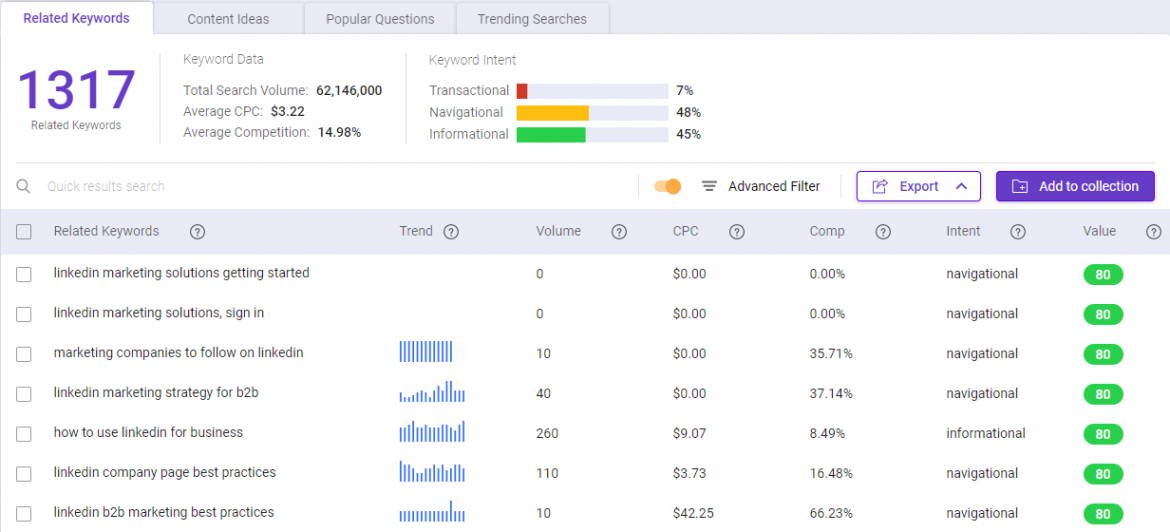1170x532 pixels.
Task: Toggle the orange filter switch
Action: pyautogui.click(x=668, y=187)
